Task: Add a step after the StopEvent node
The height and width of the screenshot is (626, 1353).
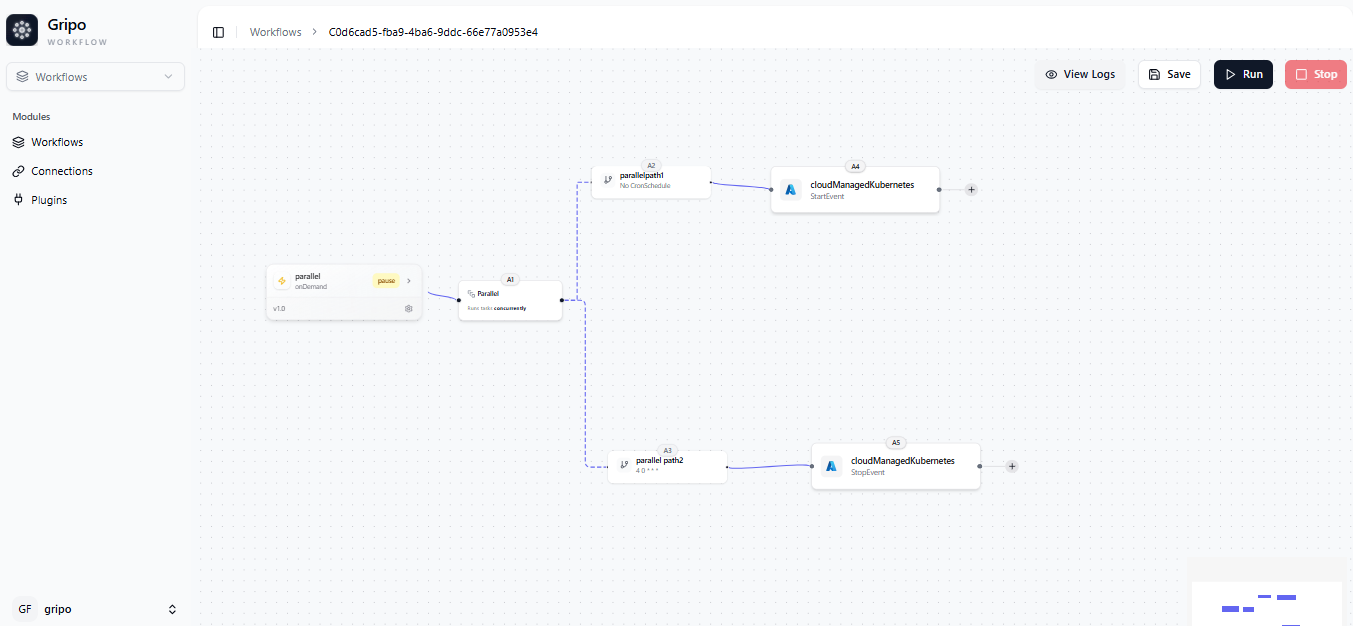Action: click(1012, 466)
